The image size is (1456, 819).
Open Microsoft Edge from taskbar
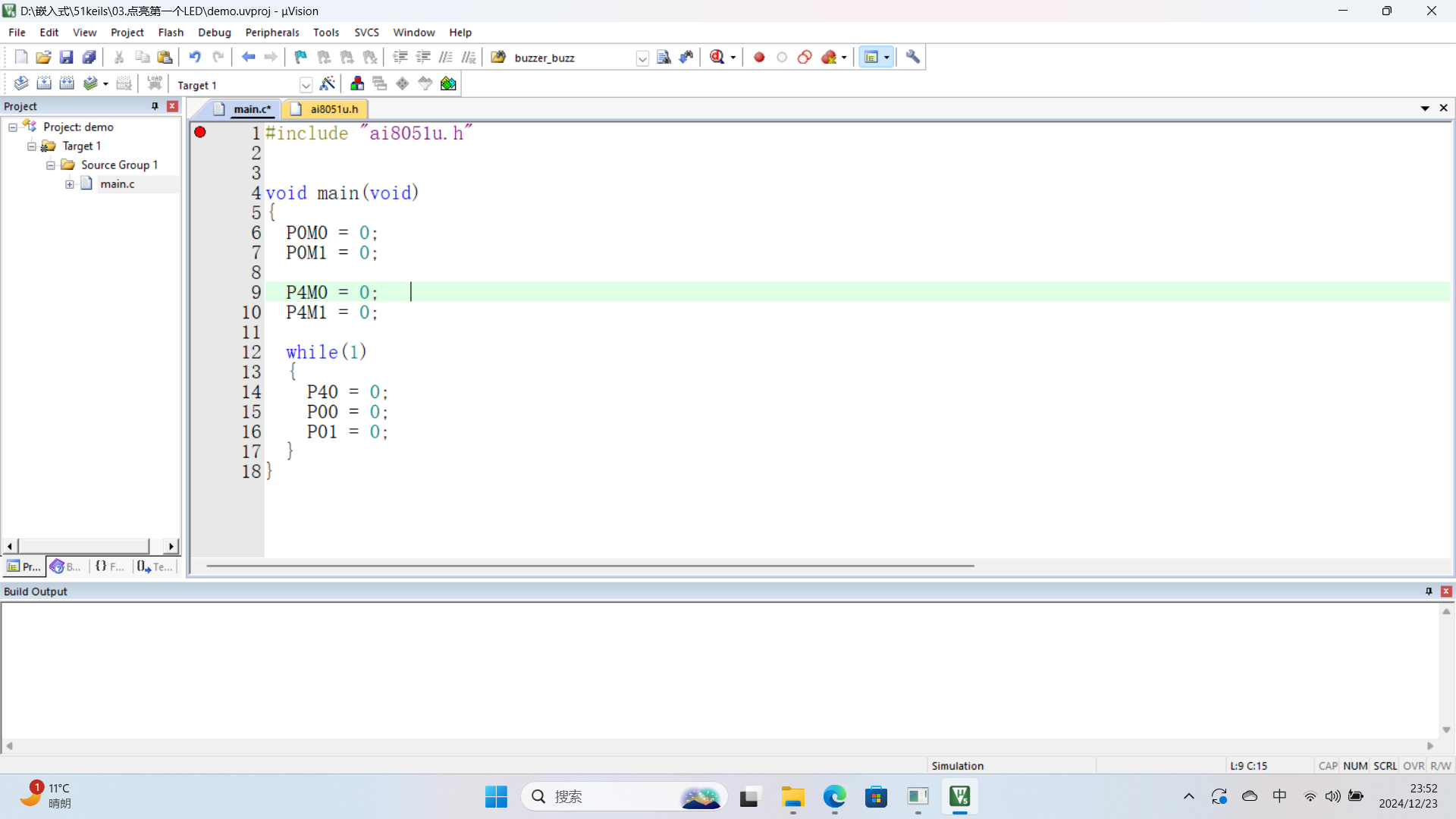tap(835, 796)
